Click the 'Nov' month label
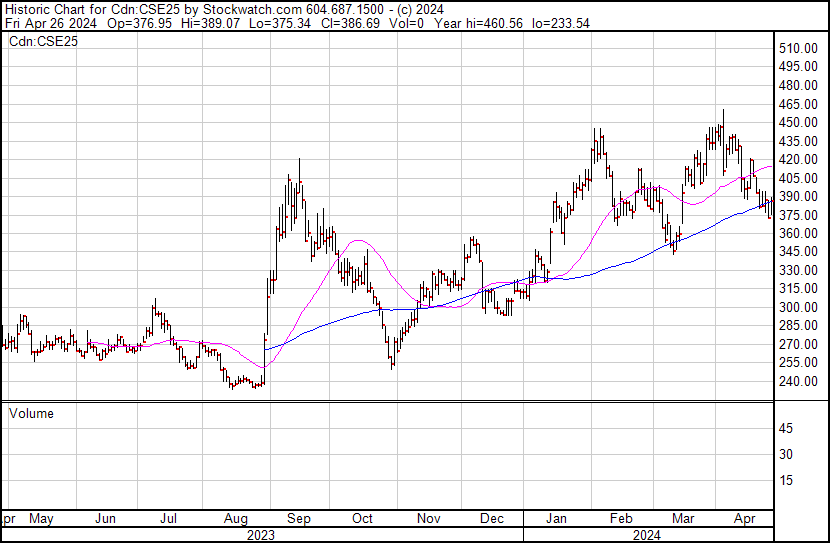Viewport: 830px width, 543px height. 429,519
